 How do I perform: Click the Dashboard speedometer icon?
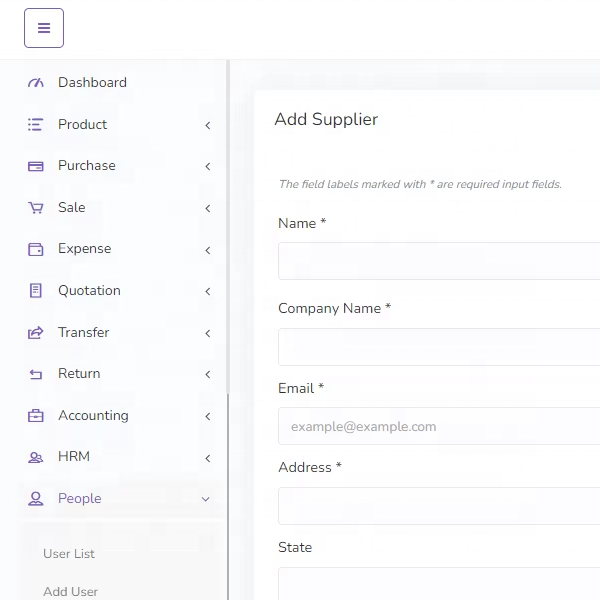pyautogui.click(x=36, y=83)
